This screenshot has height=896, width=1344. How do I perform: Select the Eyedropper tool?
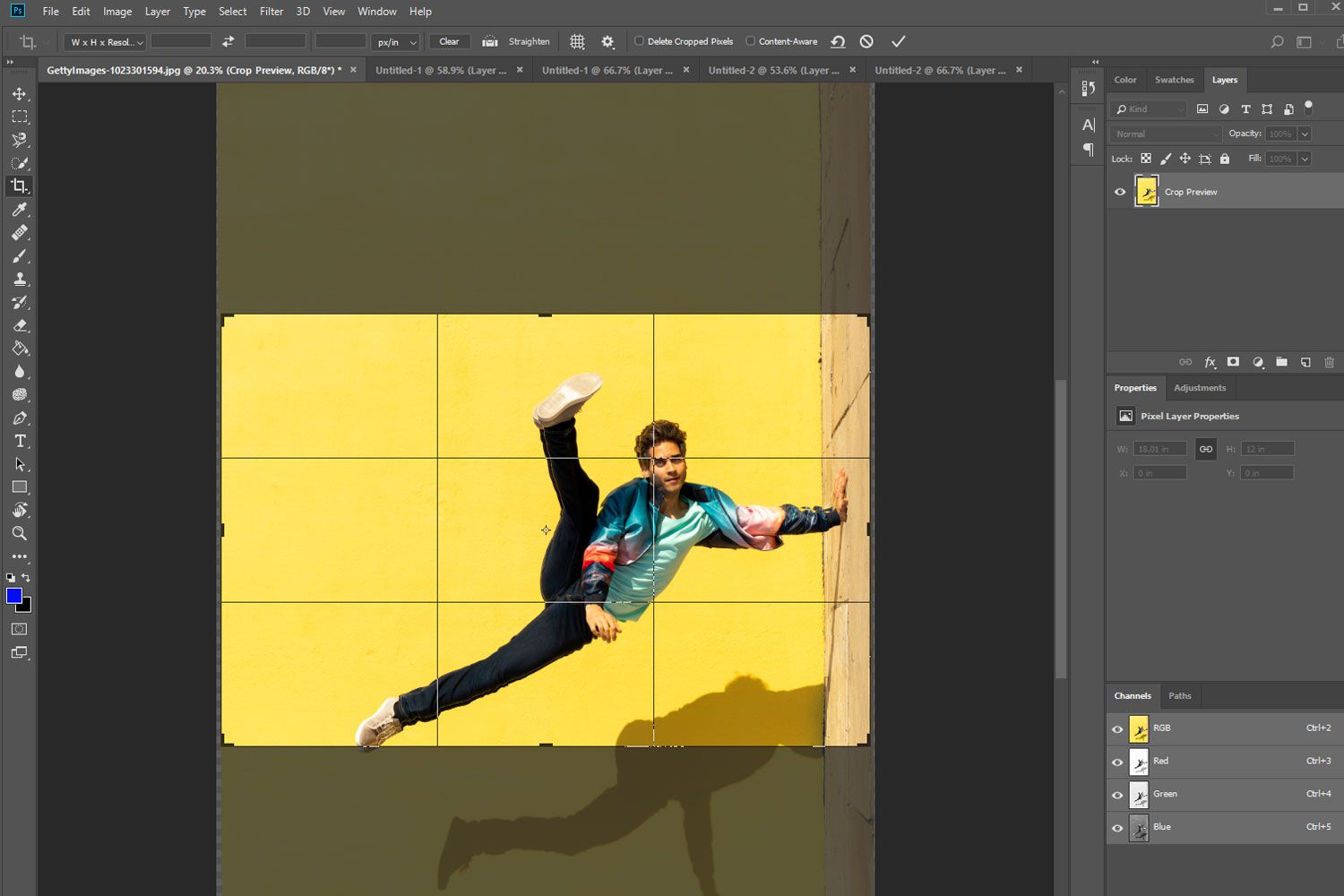19,210
